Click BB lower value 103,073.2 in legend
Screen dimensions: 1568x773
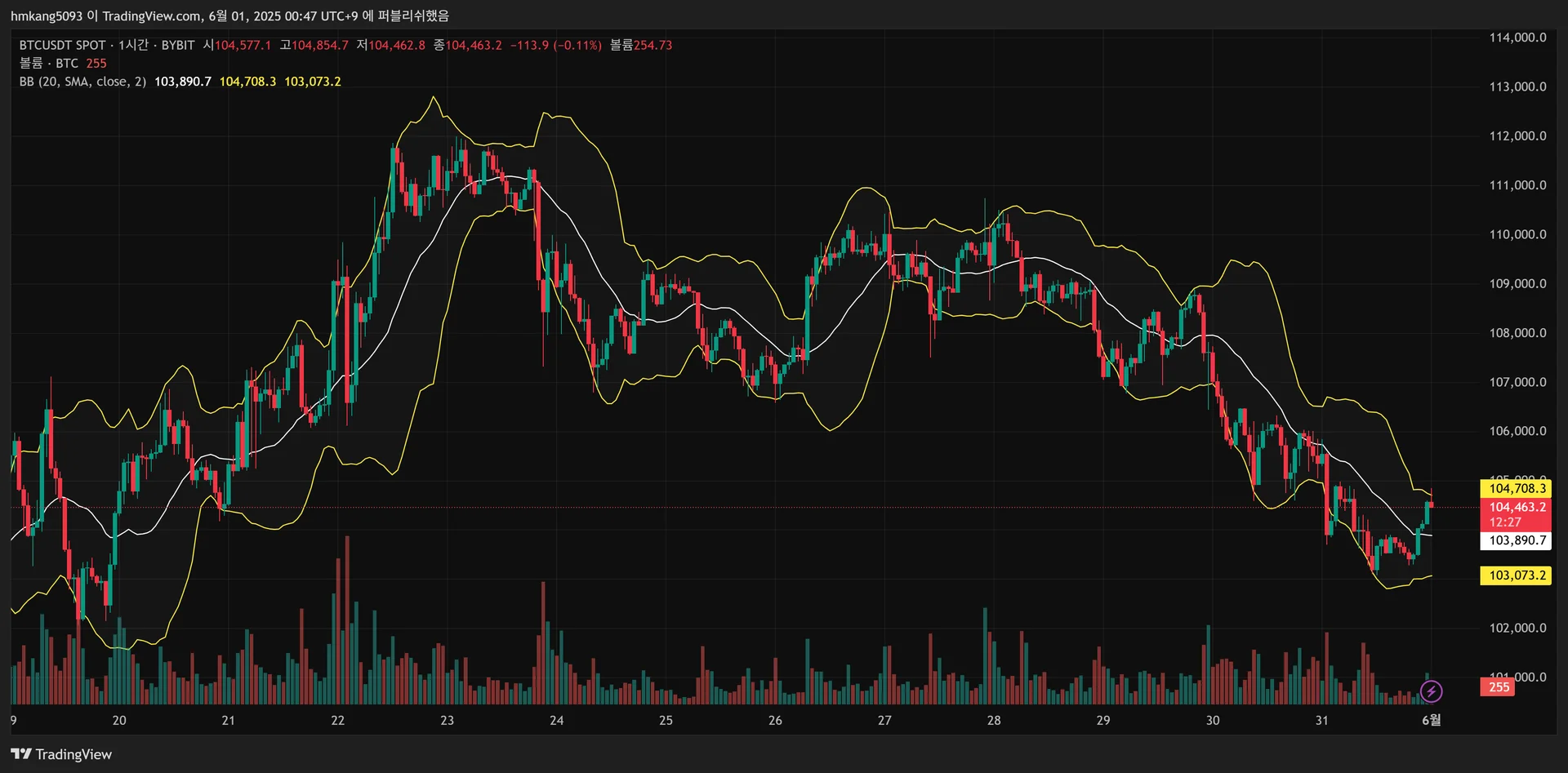click(313, 82)
